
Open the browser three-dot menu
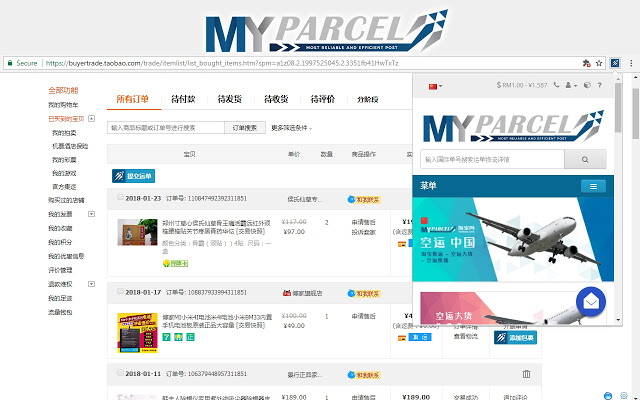[631, 63]
